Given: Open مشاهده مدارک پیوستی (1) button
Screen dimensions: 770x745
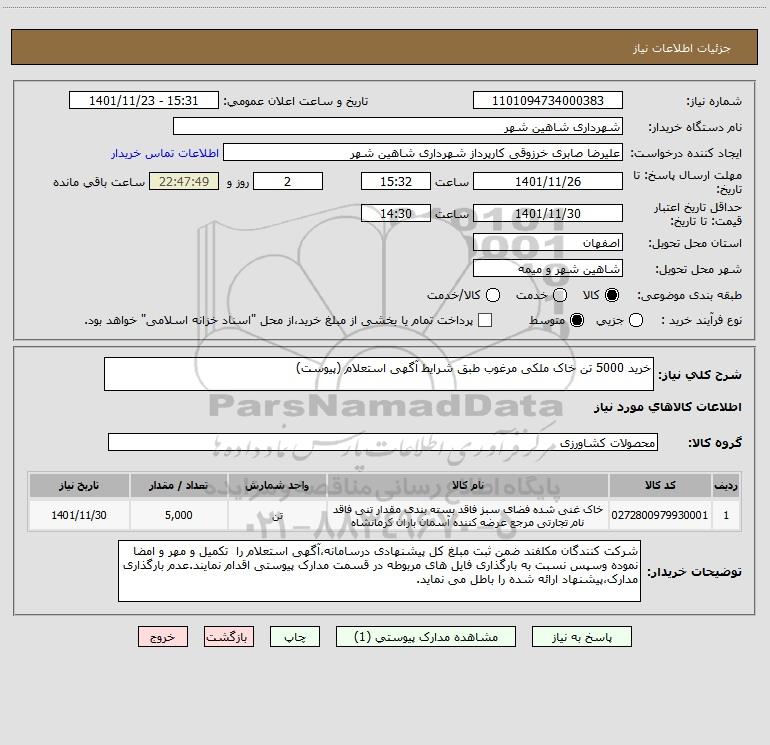Looking at the screenshot, I should pos(426,637).
